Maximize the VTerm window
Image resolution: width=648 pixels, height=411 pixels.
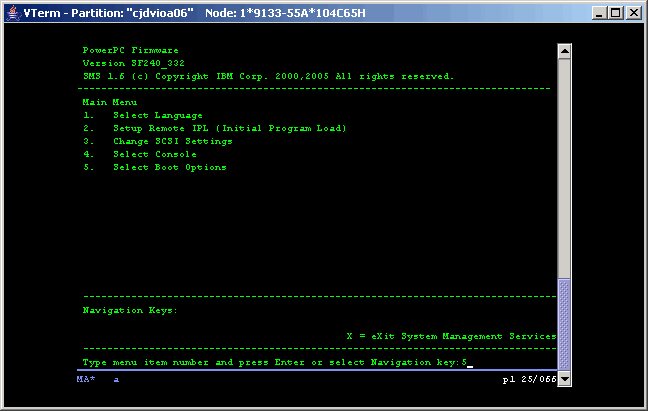pos(615,12)
